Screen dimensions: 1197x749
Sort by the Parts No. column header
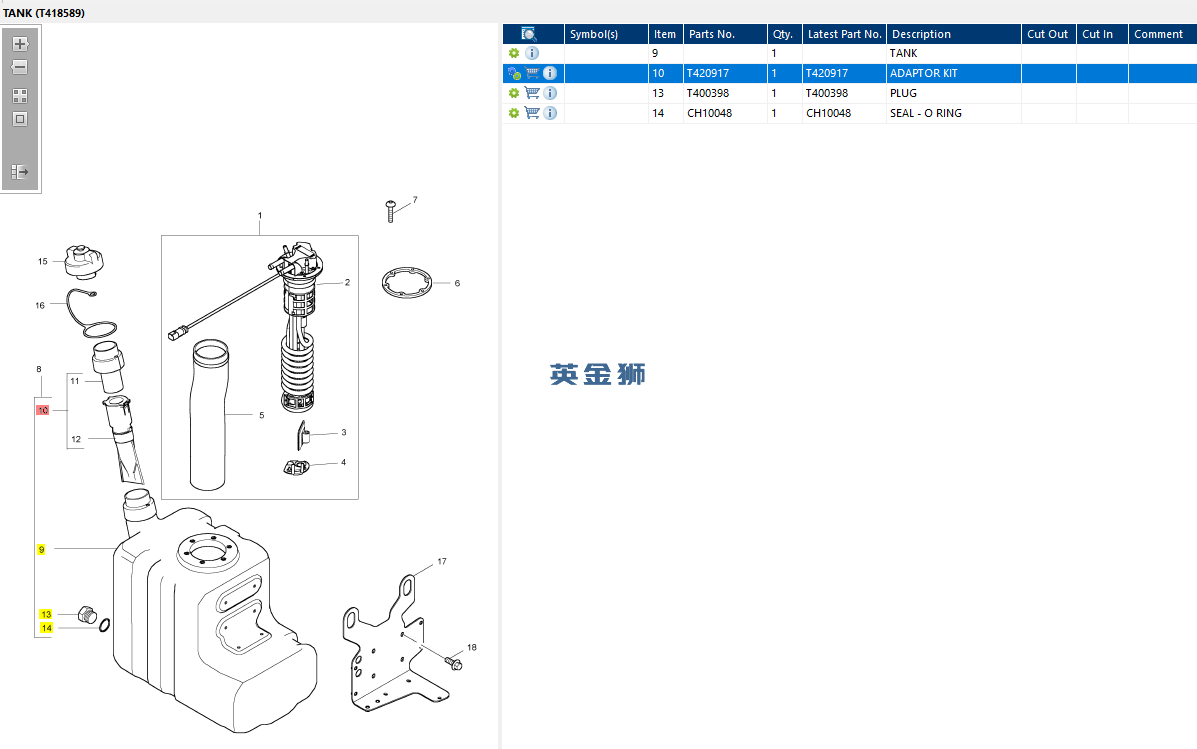click(725, 34)
